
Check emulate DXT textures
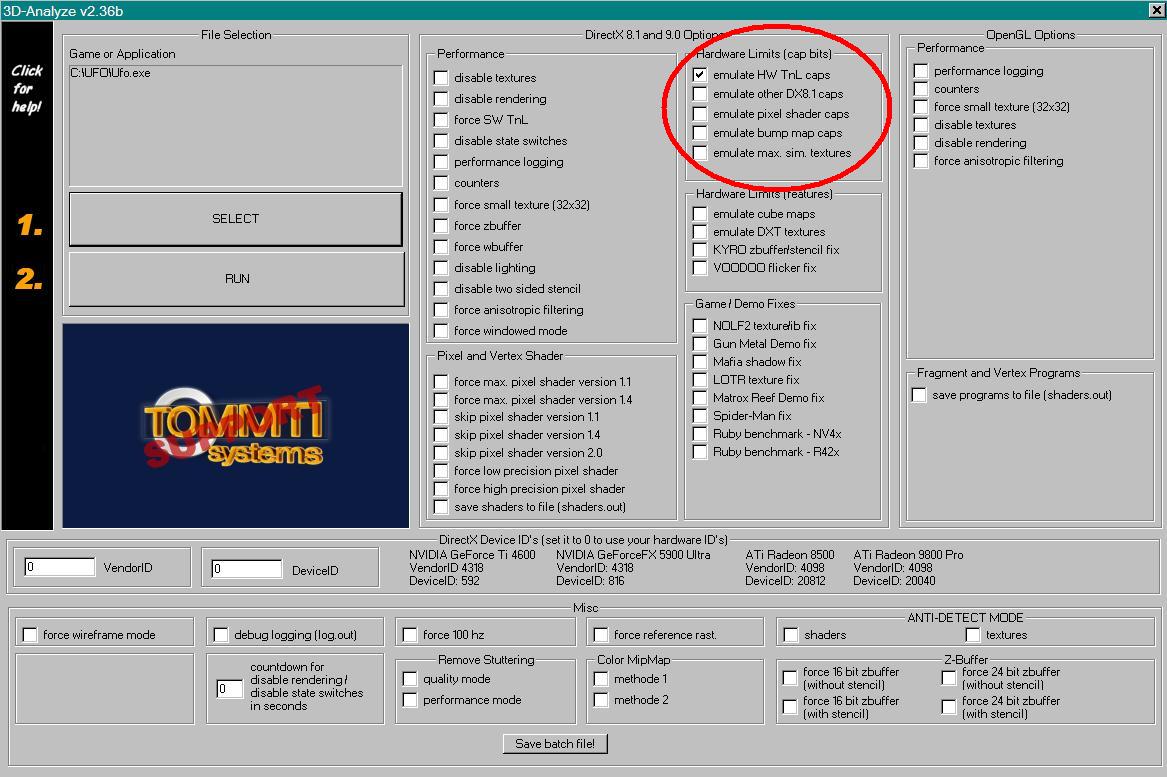coord(700,232)
